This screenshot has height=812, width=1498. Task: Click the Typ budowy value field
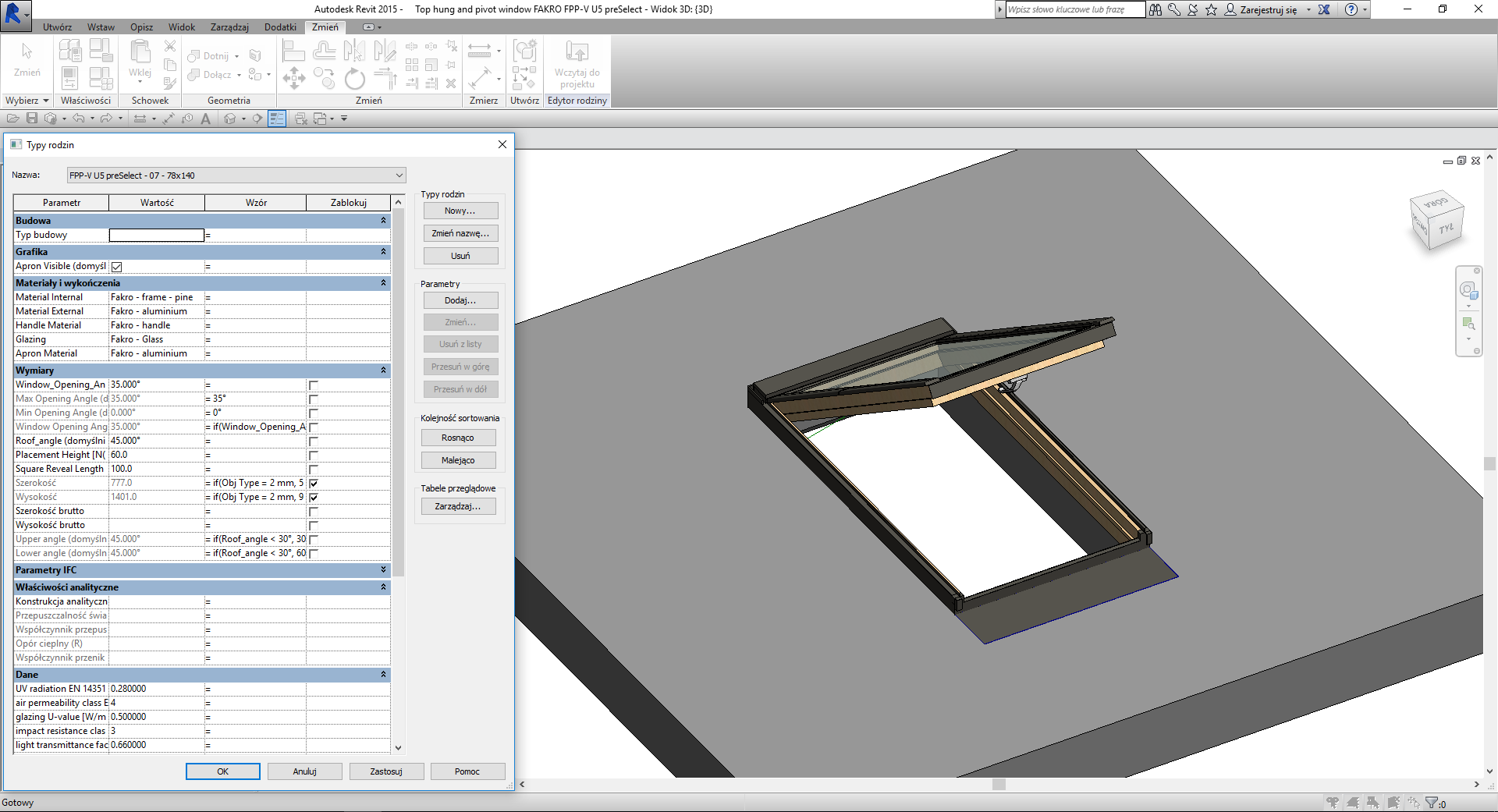point(157,235)
